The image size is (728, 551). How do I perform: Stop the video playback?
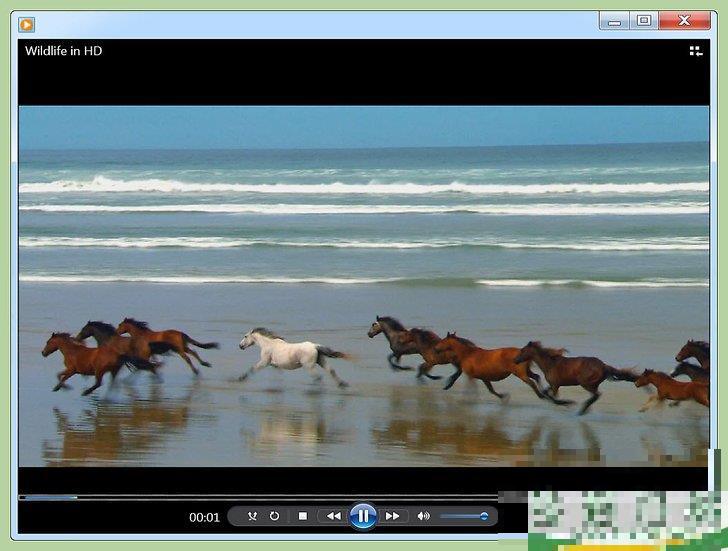tap(303, 516)
